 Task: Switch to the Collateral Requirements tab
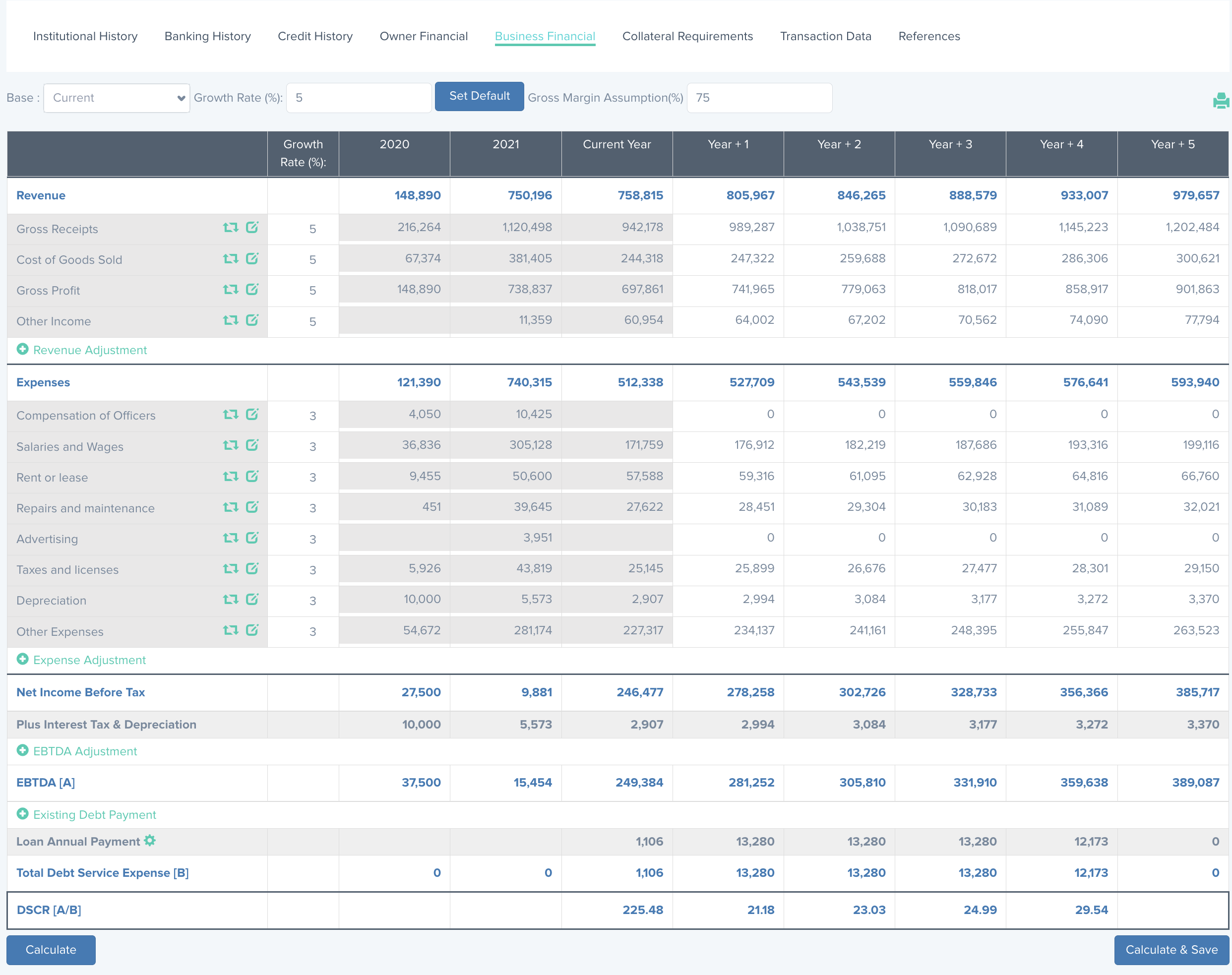coord(687,37)
